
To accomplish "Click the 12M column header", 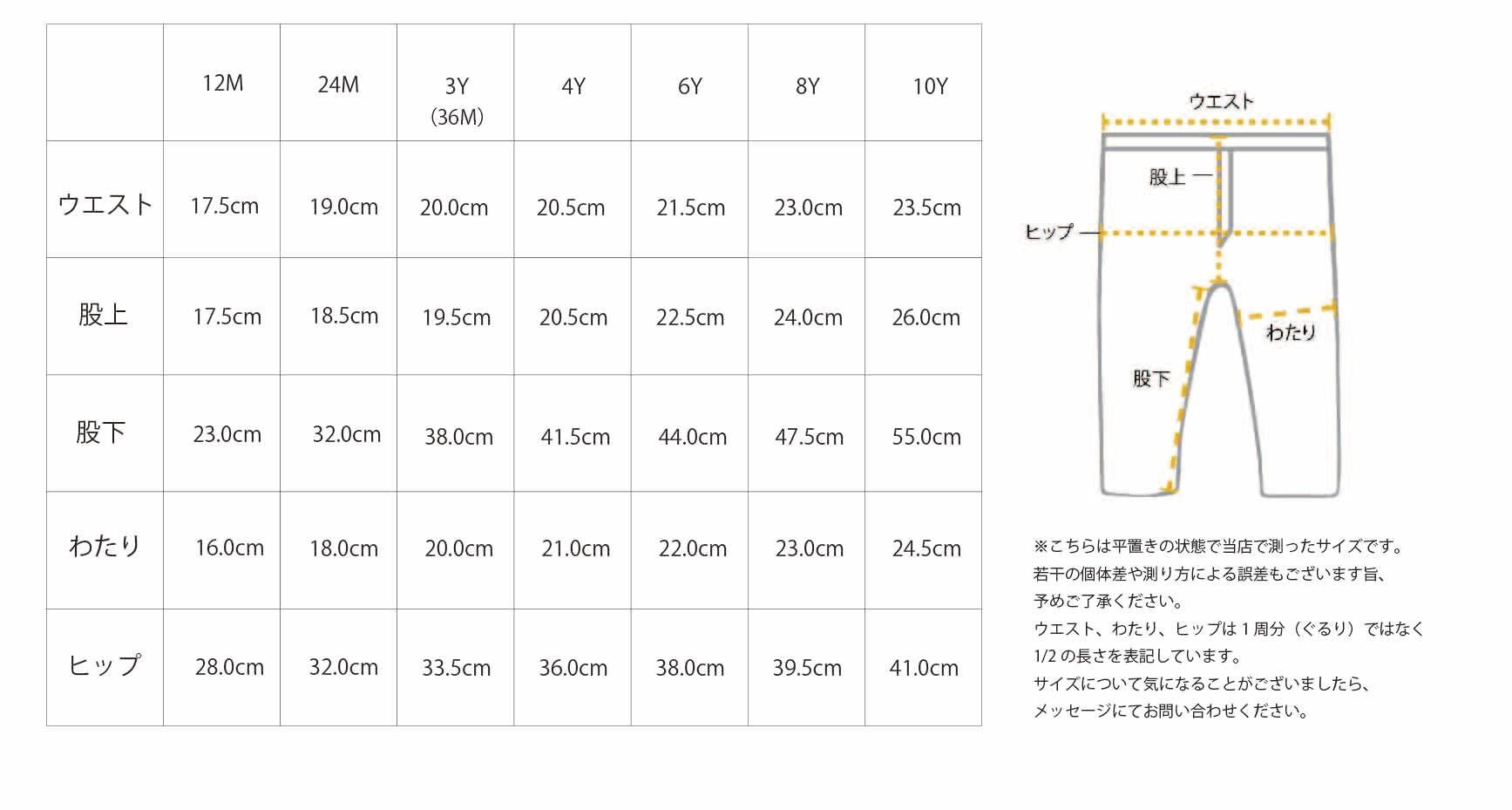I will (x=222, y=84).
